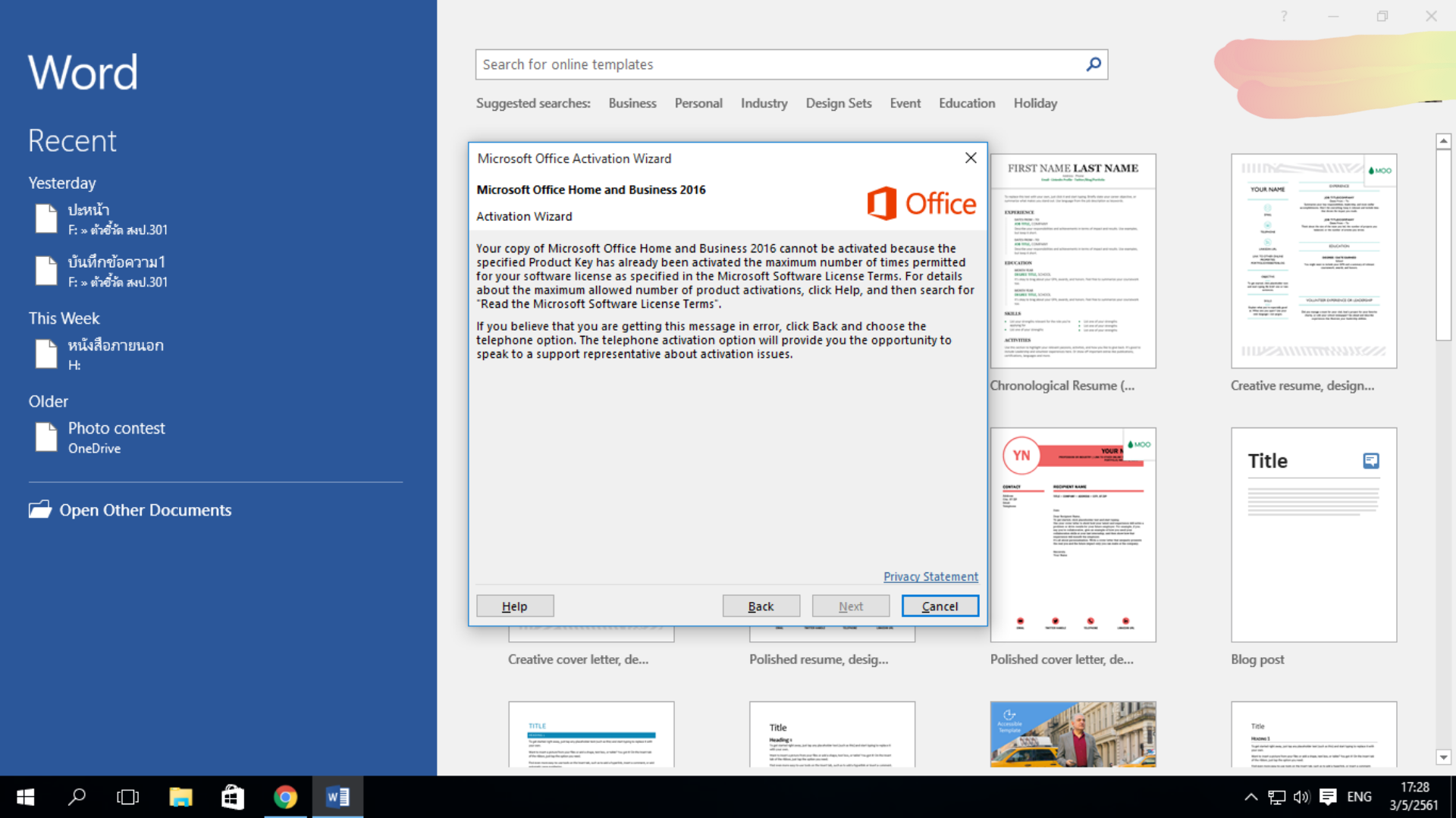Show hidden system tray icons

point(1251,797)
